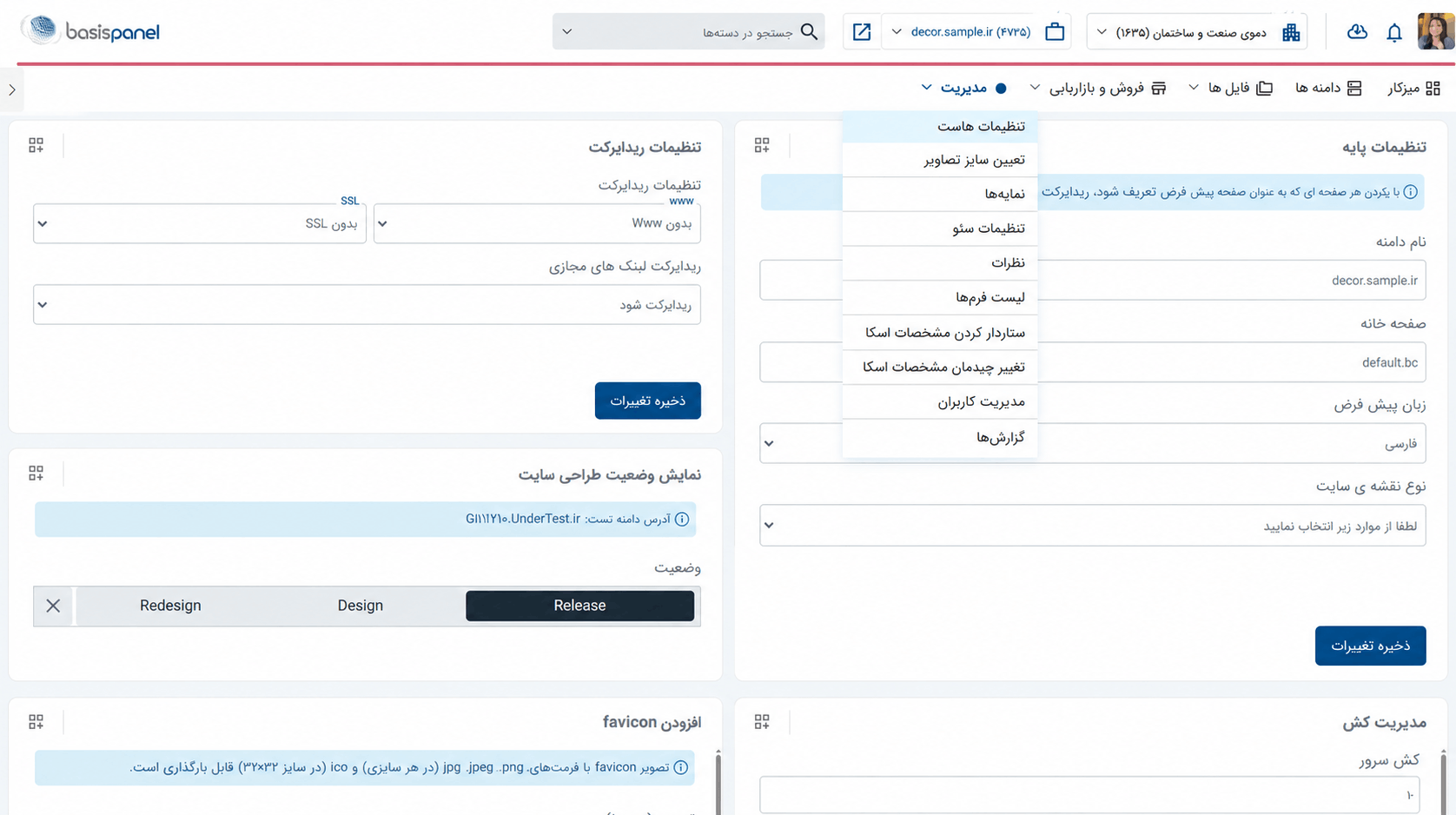Open site in new tab icon
Screen dimensions: 1456x815
coord(862,32)
